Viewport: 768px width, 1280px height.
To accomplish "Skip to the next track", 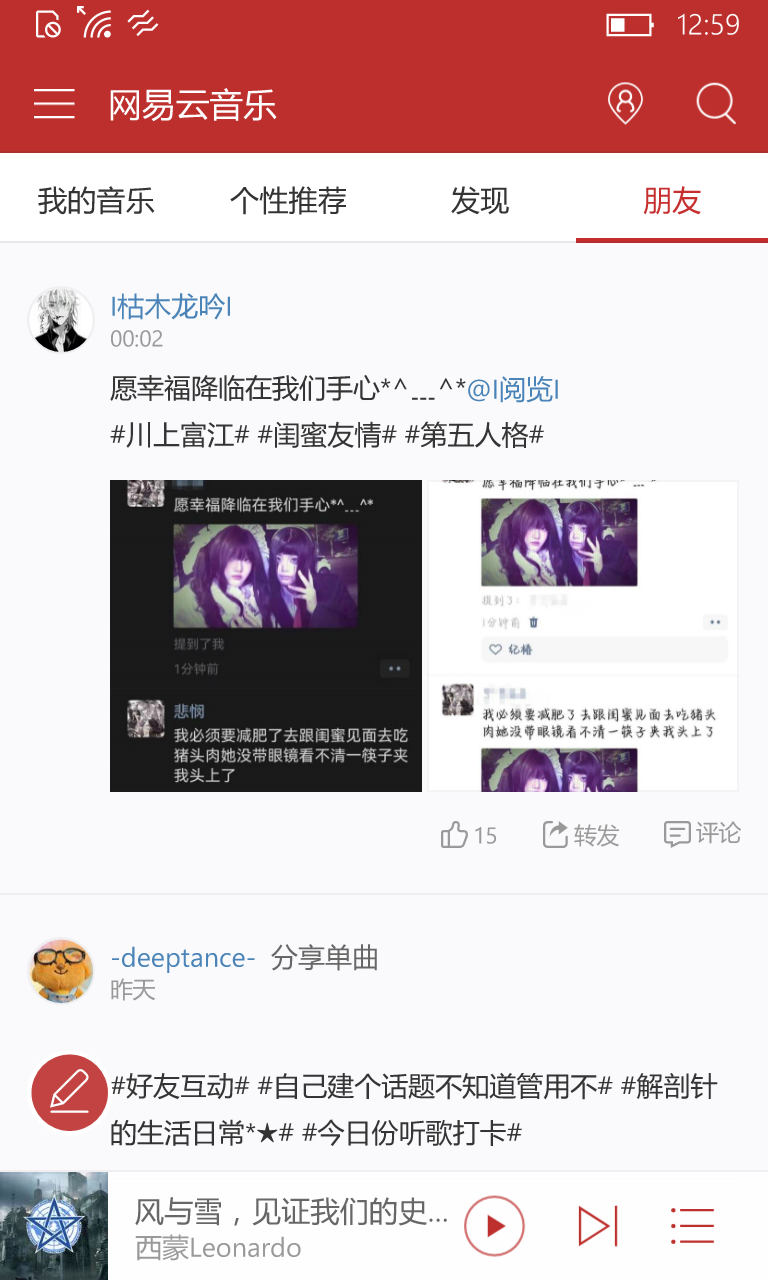I will pos(598,1226).
